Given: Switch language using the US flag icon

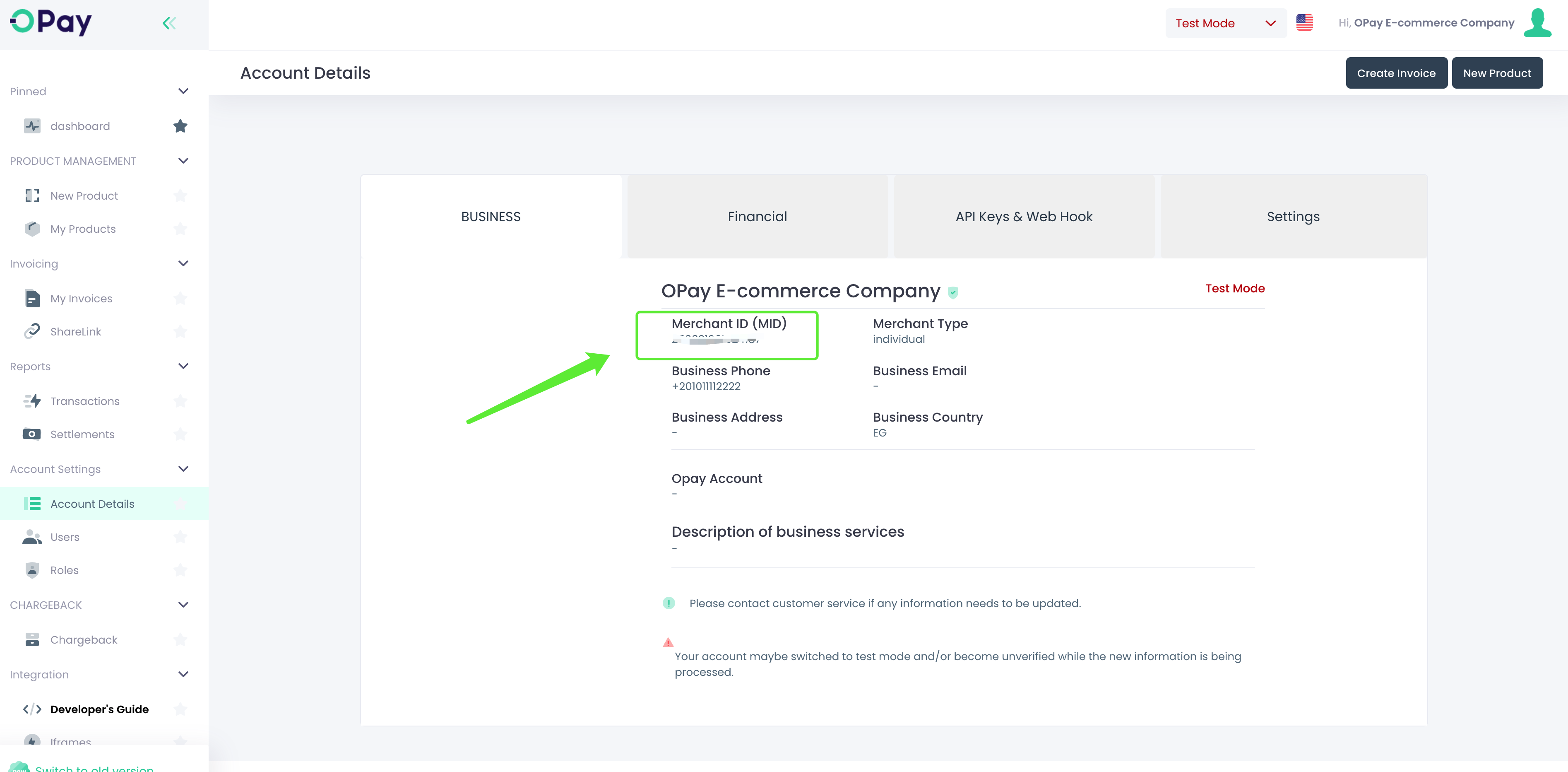Looking at the screenshot, I should point(1304,22).
